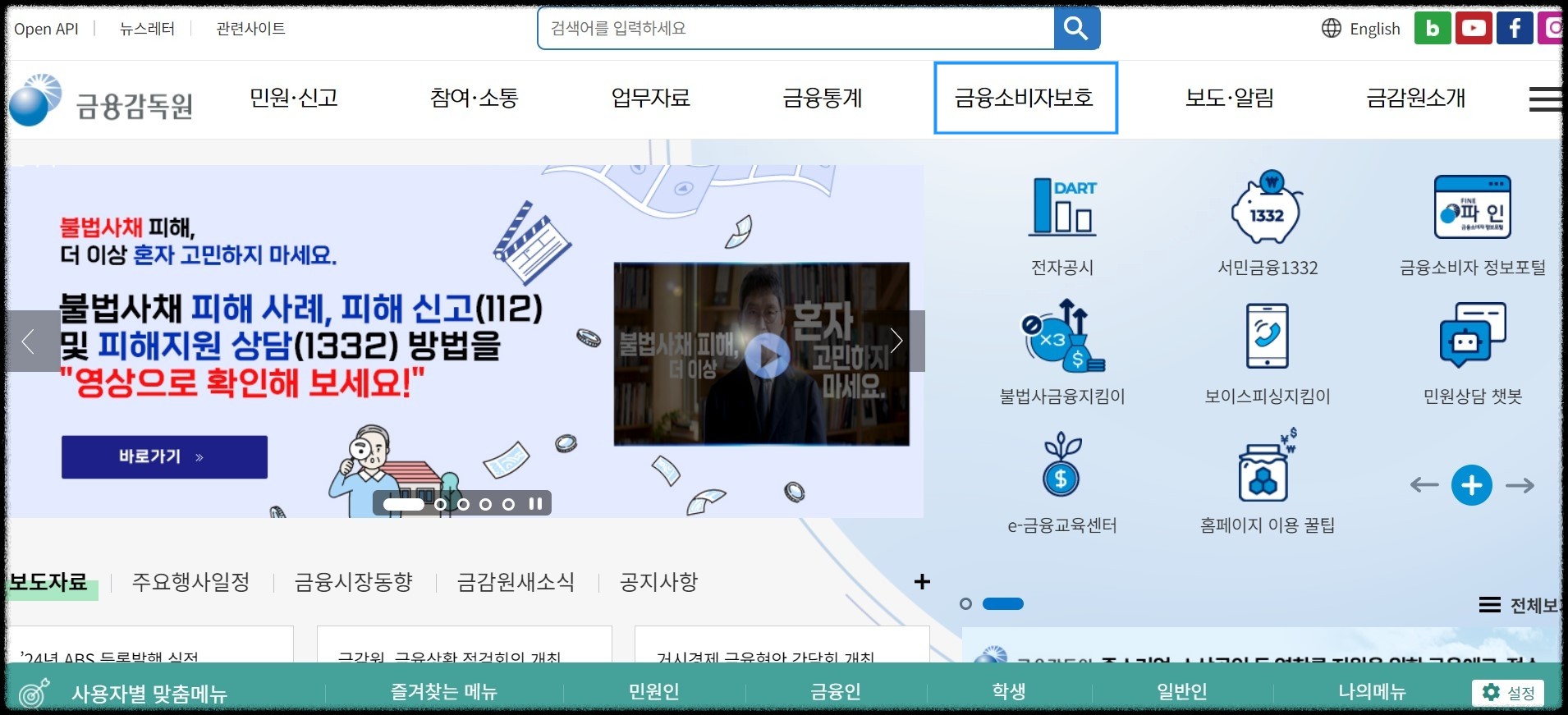Show previous banner slide arrow
Viewport: 1568px width, 715px height.
point(33,341)
